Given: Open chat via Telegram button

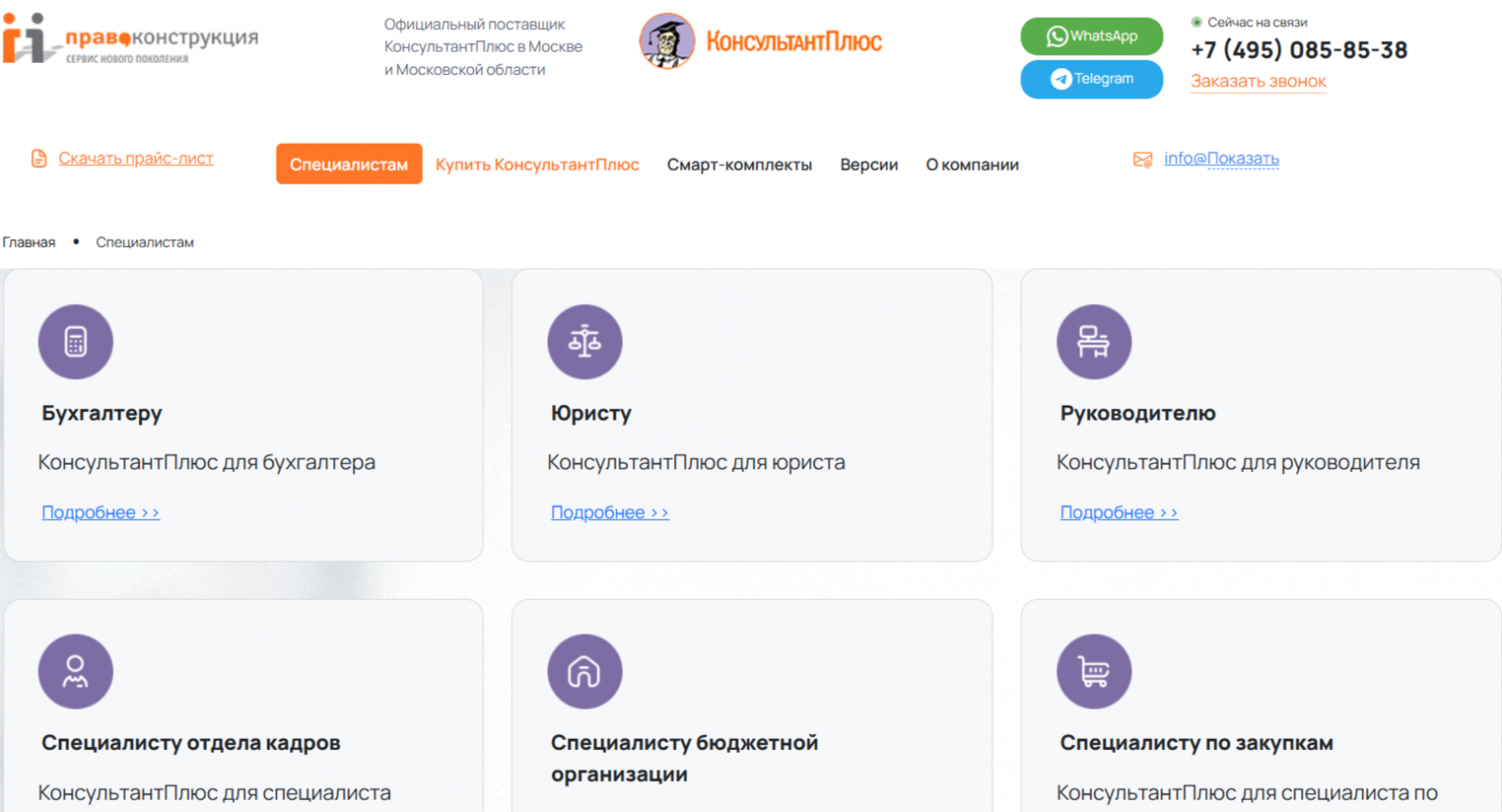Looking at the screenshot, I should (x=1092, y=79).
